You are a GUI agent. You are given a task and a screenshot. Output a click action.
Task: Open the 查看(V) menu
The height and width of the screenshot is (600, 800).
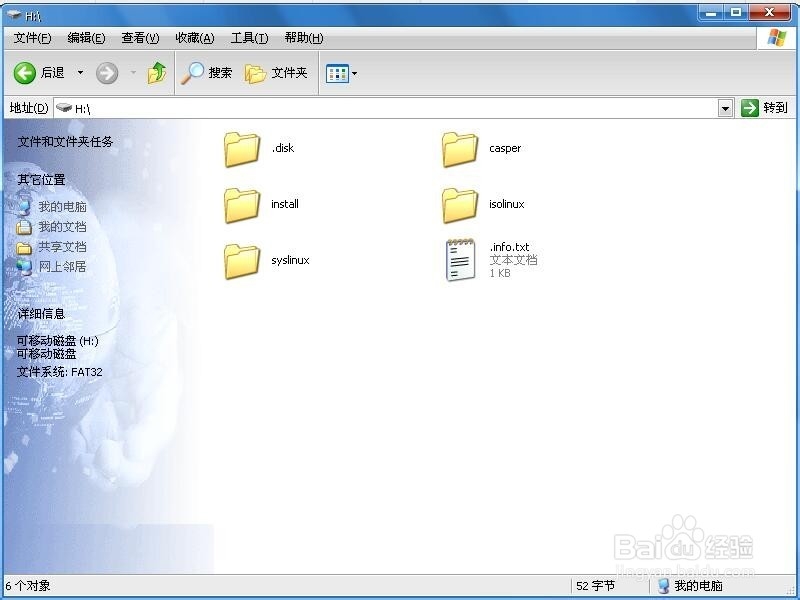tap(140, 38)
